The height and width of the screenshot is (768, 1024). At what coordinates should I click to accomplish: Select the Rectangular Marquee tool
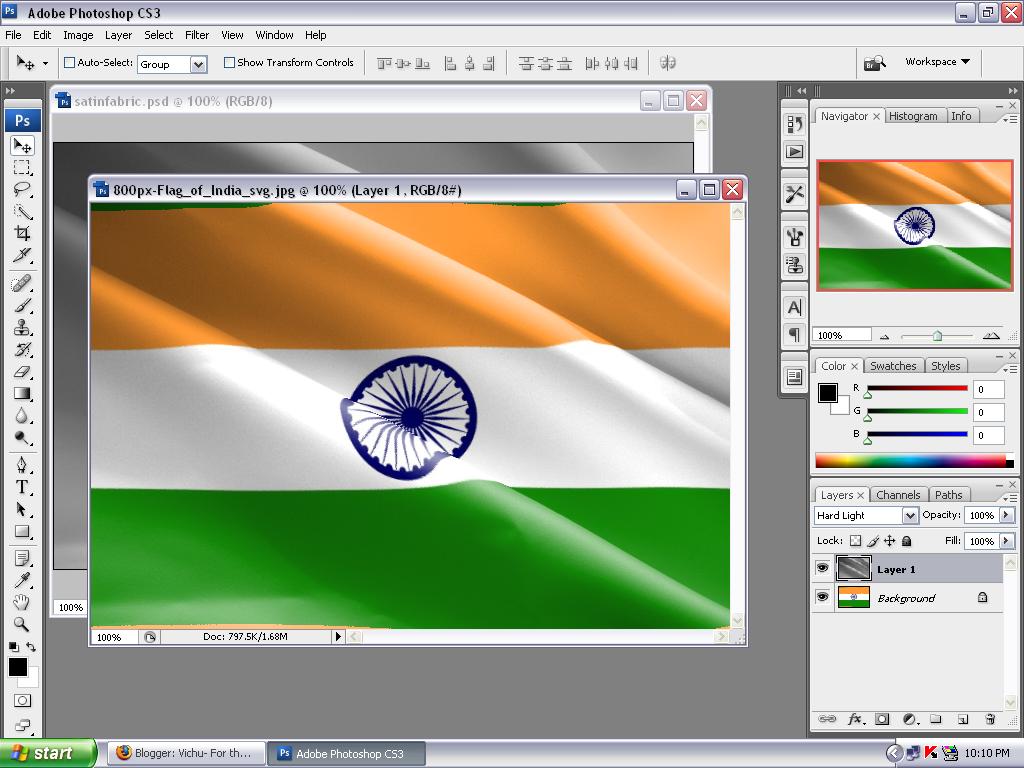(x=22, y=167)
